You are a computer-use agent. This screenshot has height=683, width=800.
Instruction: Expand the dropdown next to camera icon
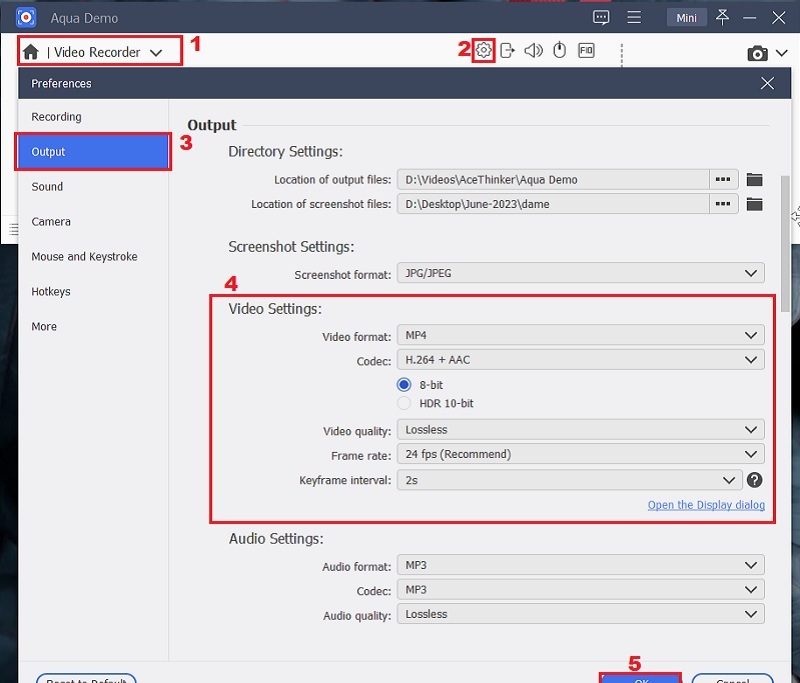click(x=782, y=53)
